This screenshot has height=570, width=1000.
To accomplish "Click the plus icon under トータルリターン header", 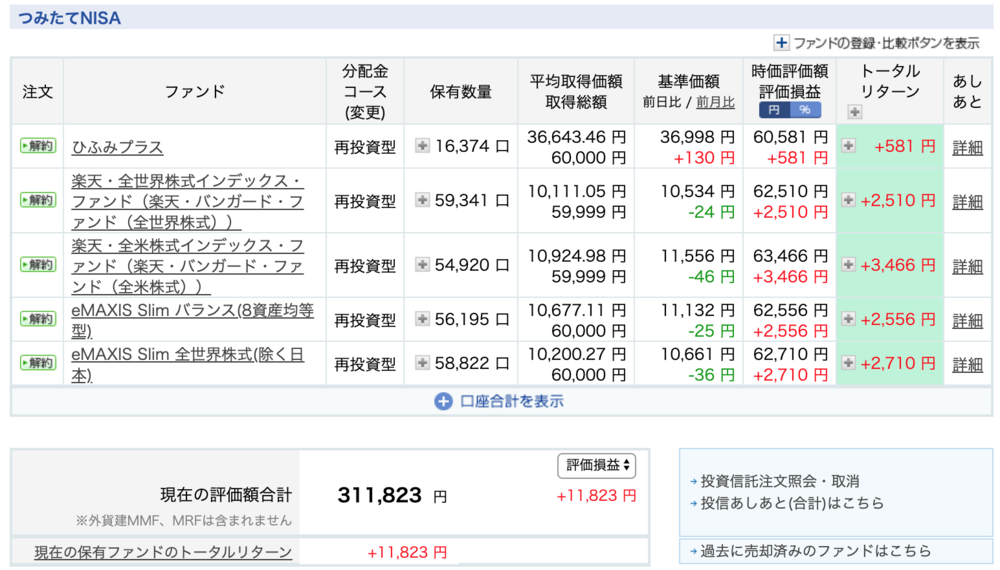I will coord(854,112).
